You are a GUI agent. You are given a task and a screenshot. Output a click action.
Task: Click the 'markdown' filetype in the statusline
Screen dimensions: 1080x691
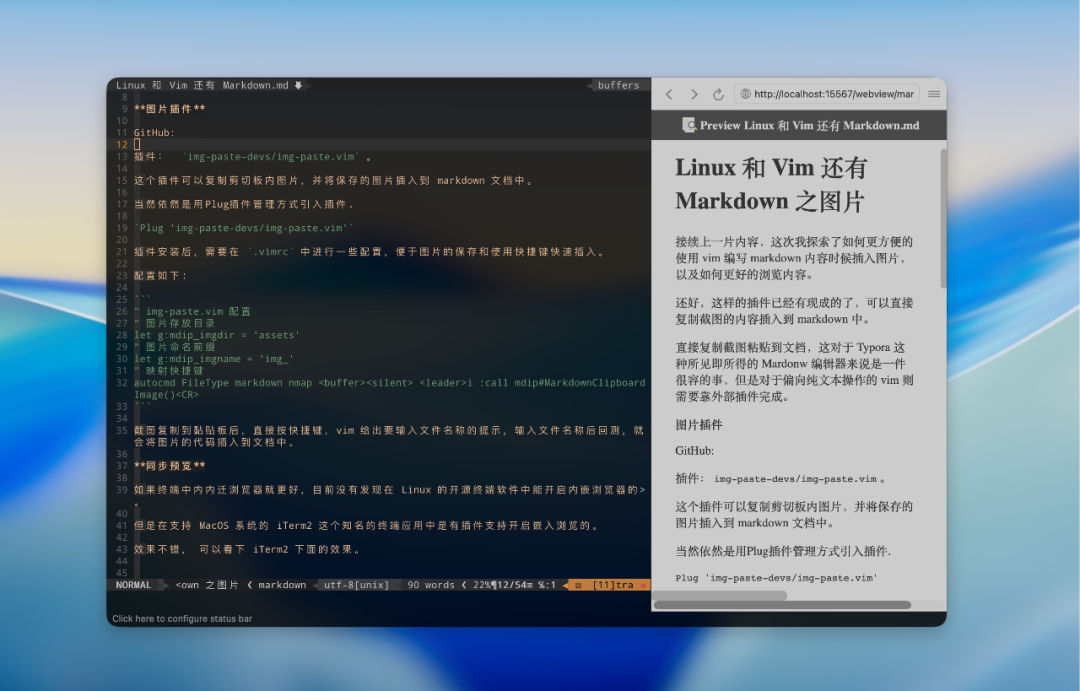(282, 585)
